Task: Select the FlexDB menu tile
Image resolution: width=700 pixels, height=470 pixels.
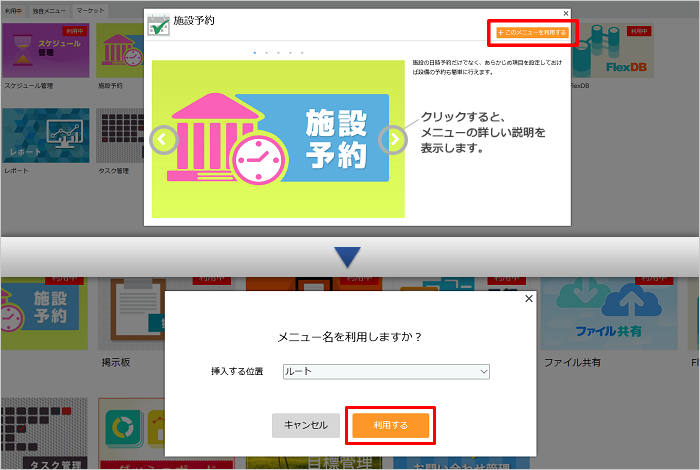Action: (x=612, y=51)
